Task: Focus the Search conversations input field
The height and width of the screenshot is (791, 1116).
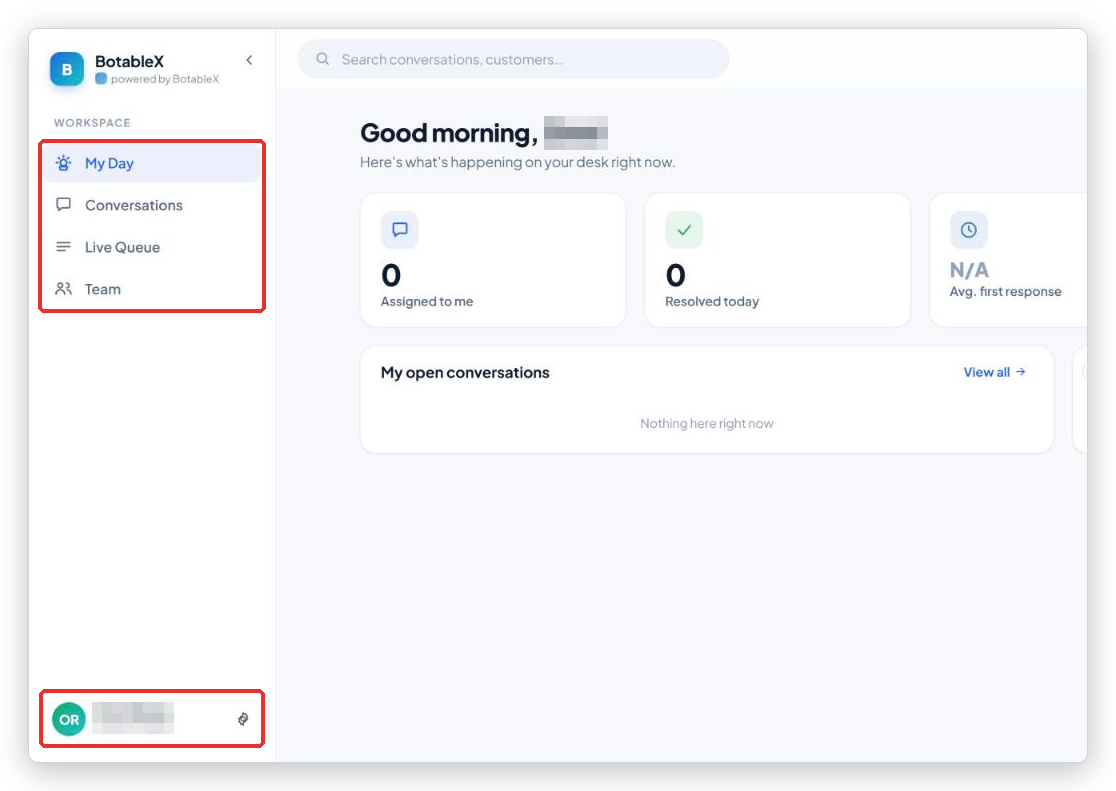Action: tap(513, 59)
